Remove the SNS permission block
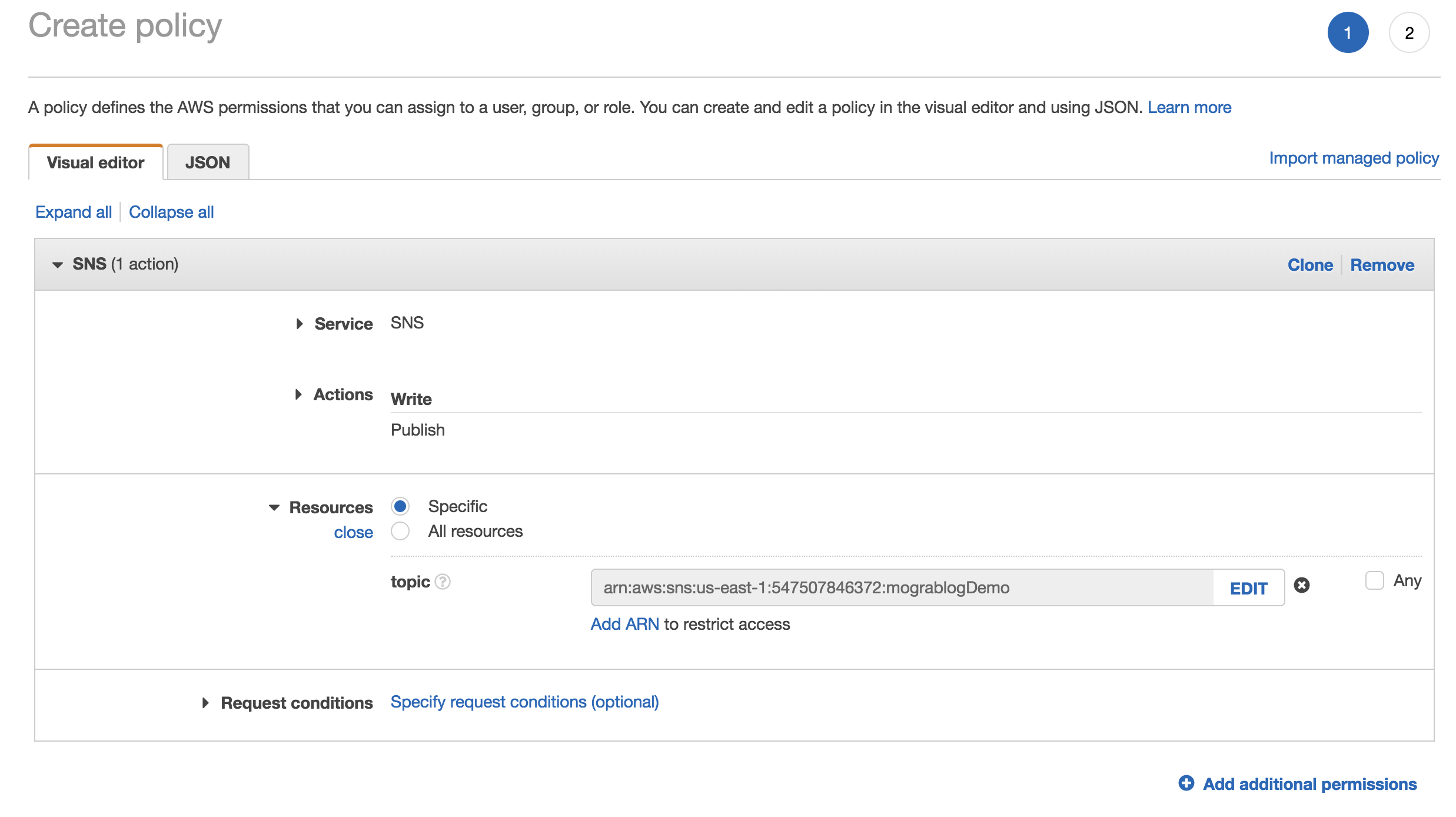The width and height of the screenshot is (1456, 817). pyautogui.click(x=1382, y=265)
